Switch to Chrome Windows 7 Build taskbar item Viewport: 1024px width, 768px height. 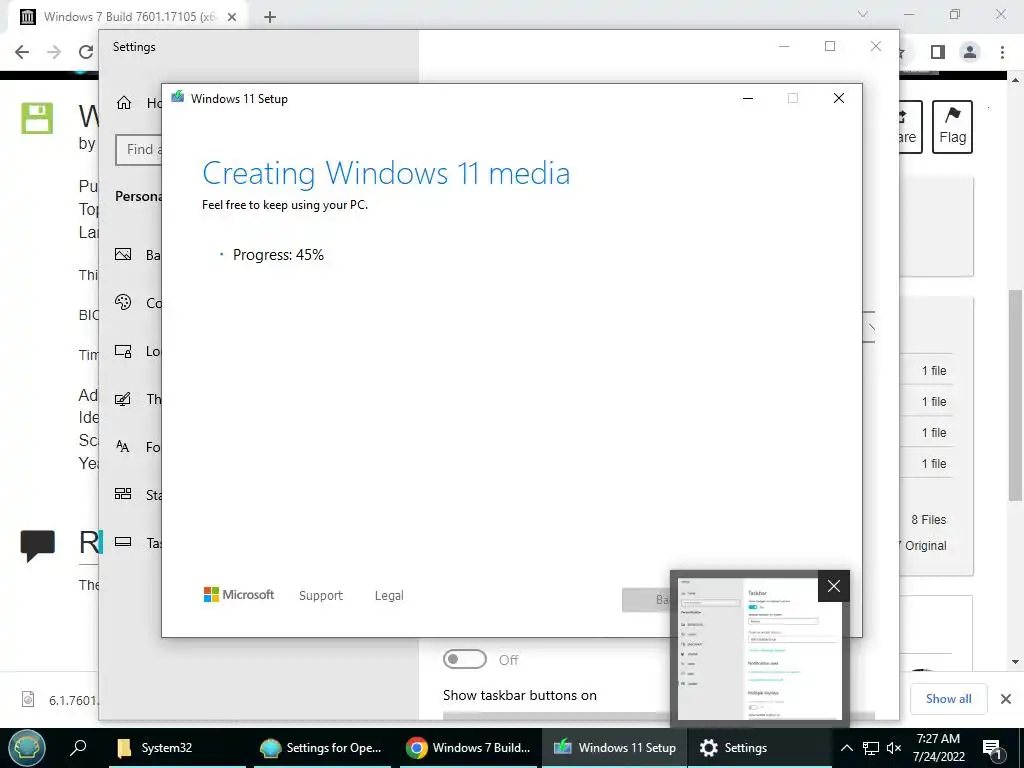[469, 748]
